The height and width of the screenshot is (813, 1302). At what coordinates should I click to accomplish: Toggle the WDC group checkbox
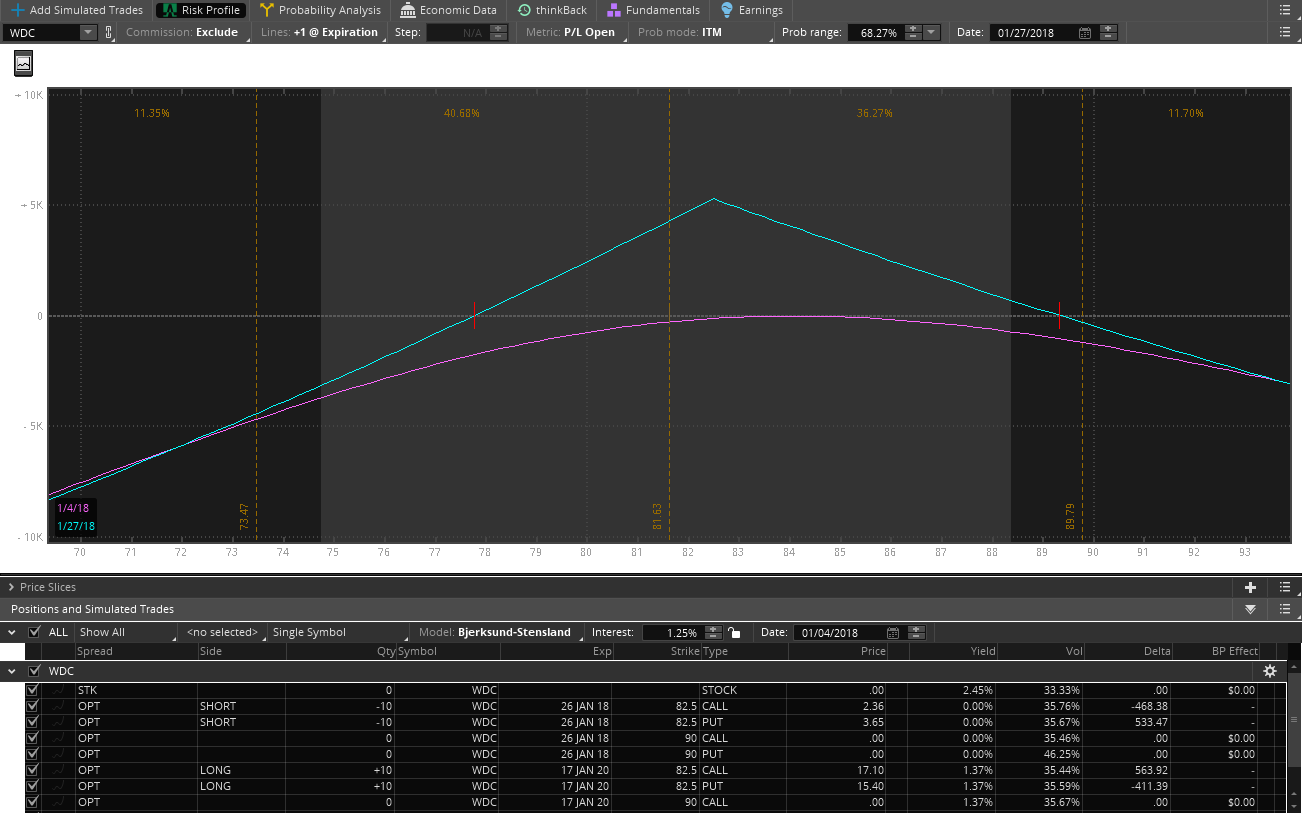[x=35, y=671]
